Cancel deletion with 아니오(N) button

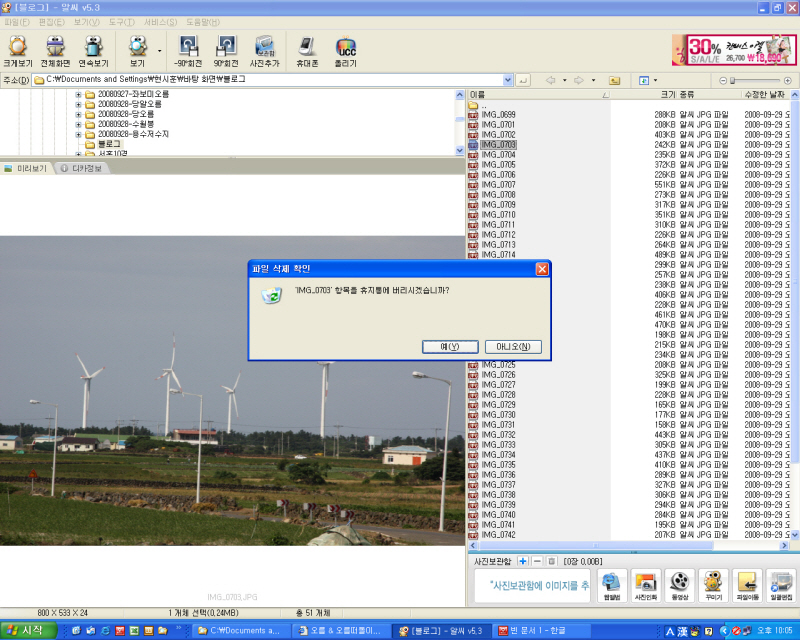tap(513, 347)
